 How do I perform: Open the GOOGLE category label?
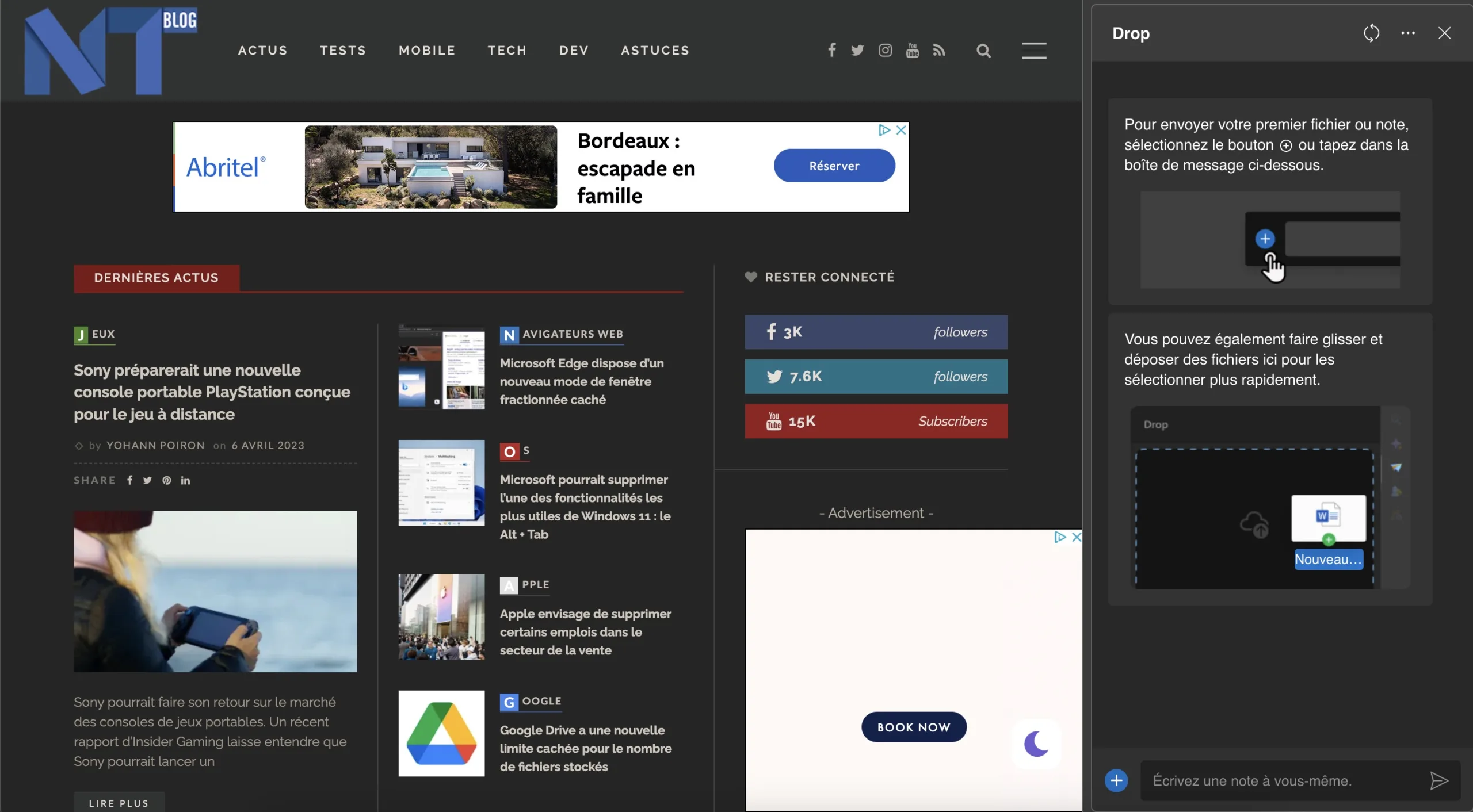click(531, 701)
